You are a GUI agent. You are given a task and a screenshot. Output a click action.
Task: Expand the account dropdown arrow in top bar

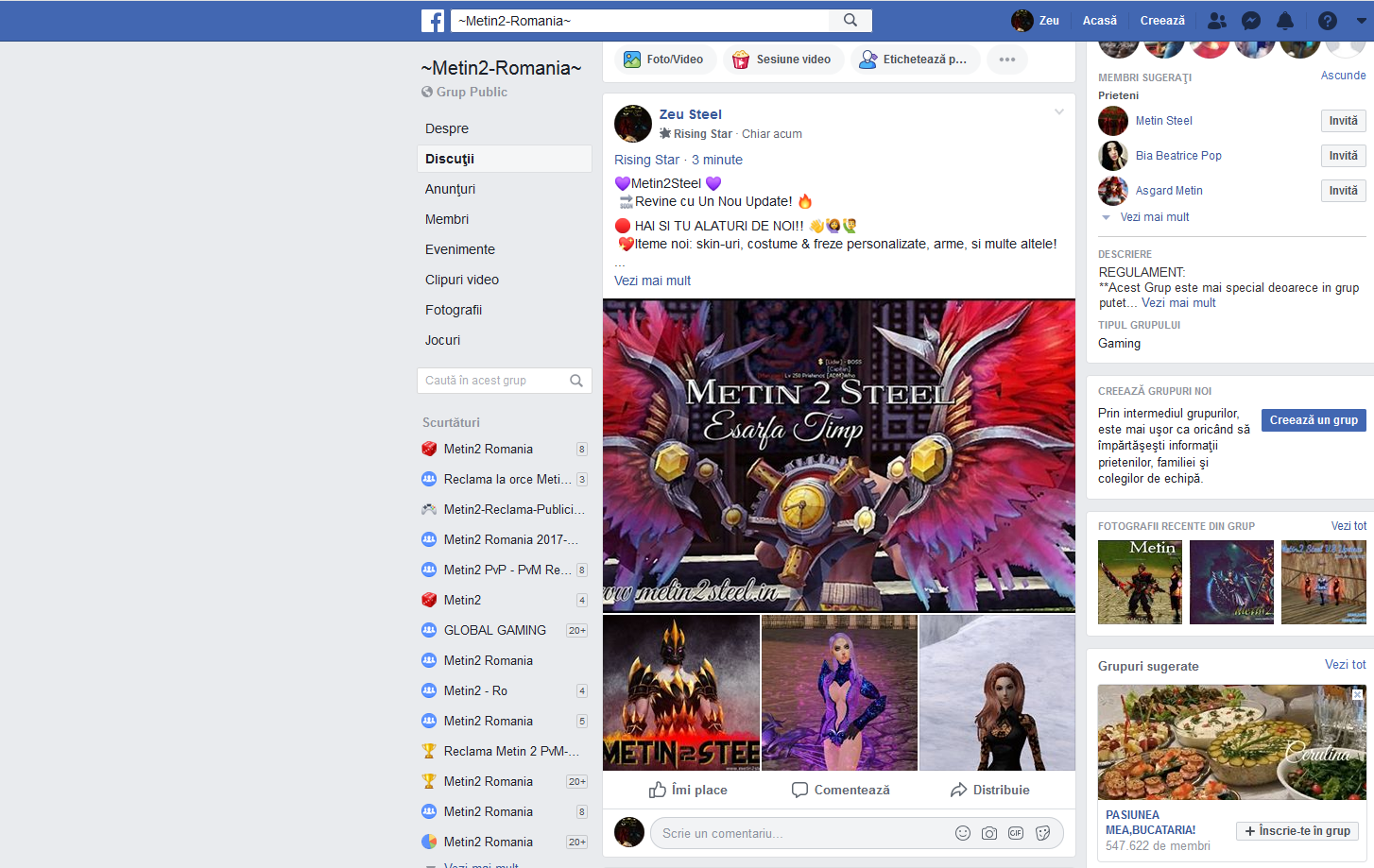(1362, 21)
